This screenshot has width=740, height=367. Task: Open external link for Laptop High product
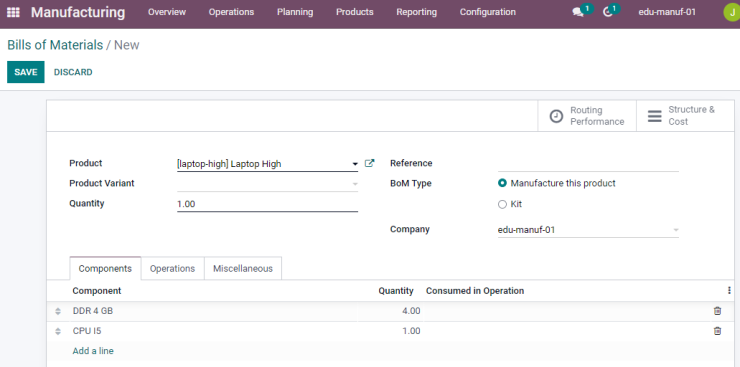(370, 163)
